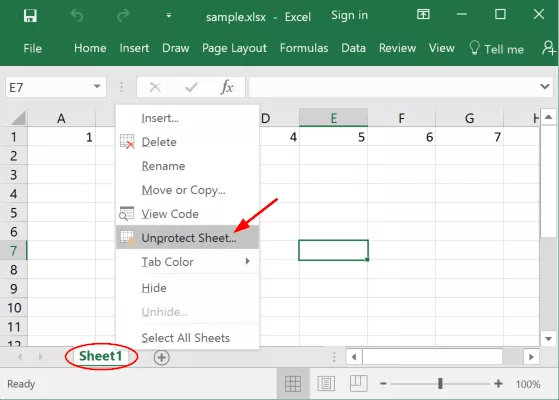Click the horizontal scrollbar right arrow

[531, 357]
